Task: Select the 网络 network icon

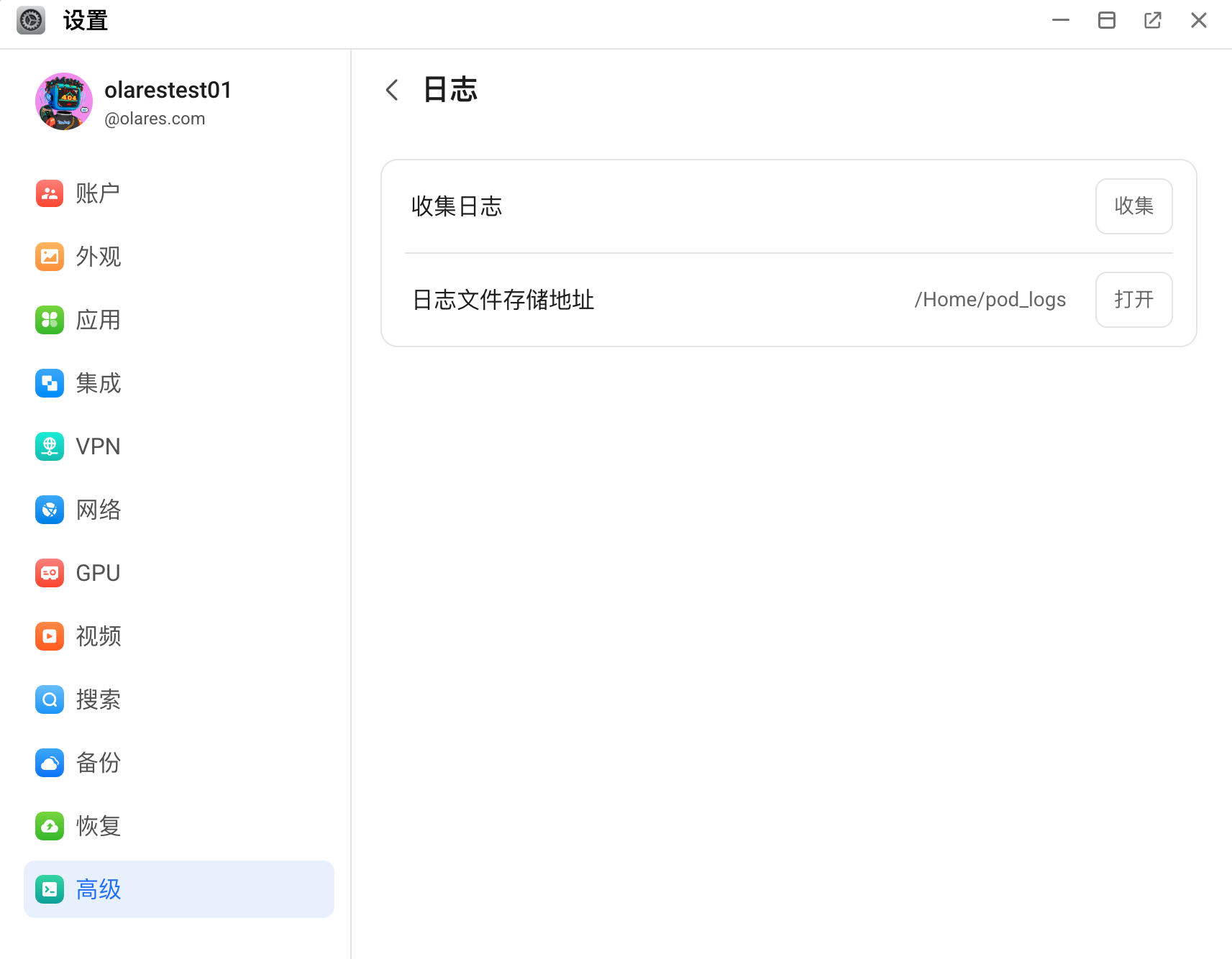Action: [49, 509]
